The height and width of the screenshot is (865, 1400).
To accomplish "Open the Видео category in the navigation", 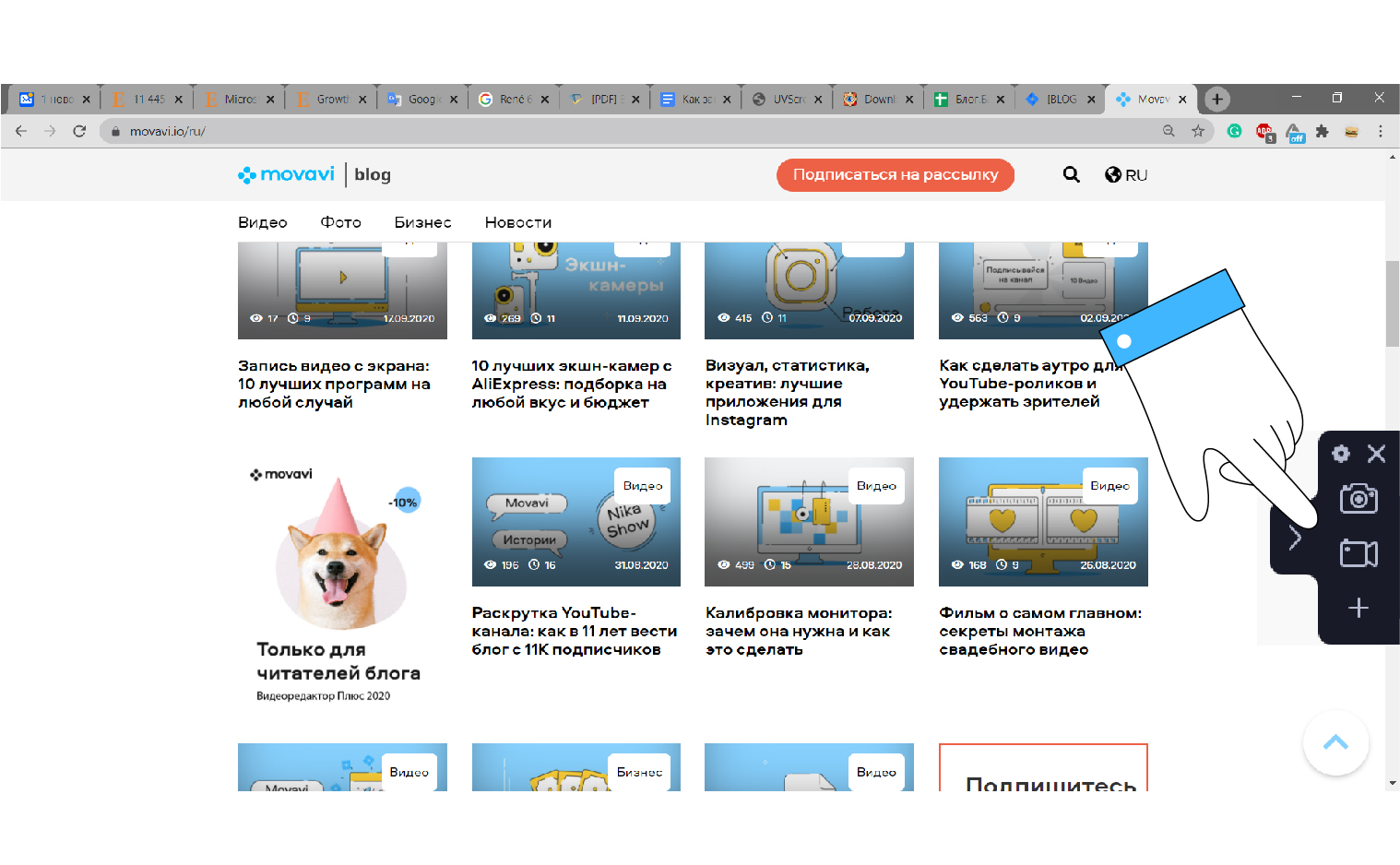I will pos(263,222).
